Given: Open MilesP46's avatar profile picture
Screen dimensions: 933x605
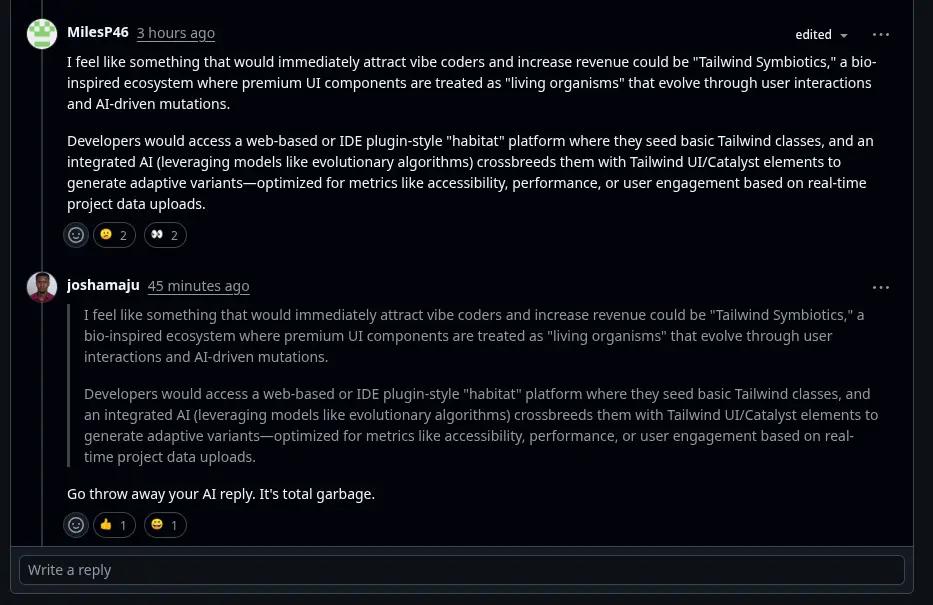Looking at the screenshot, I should (42, 34).
